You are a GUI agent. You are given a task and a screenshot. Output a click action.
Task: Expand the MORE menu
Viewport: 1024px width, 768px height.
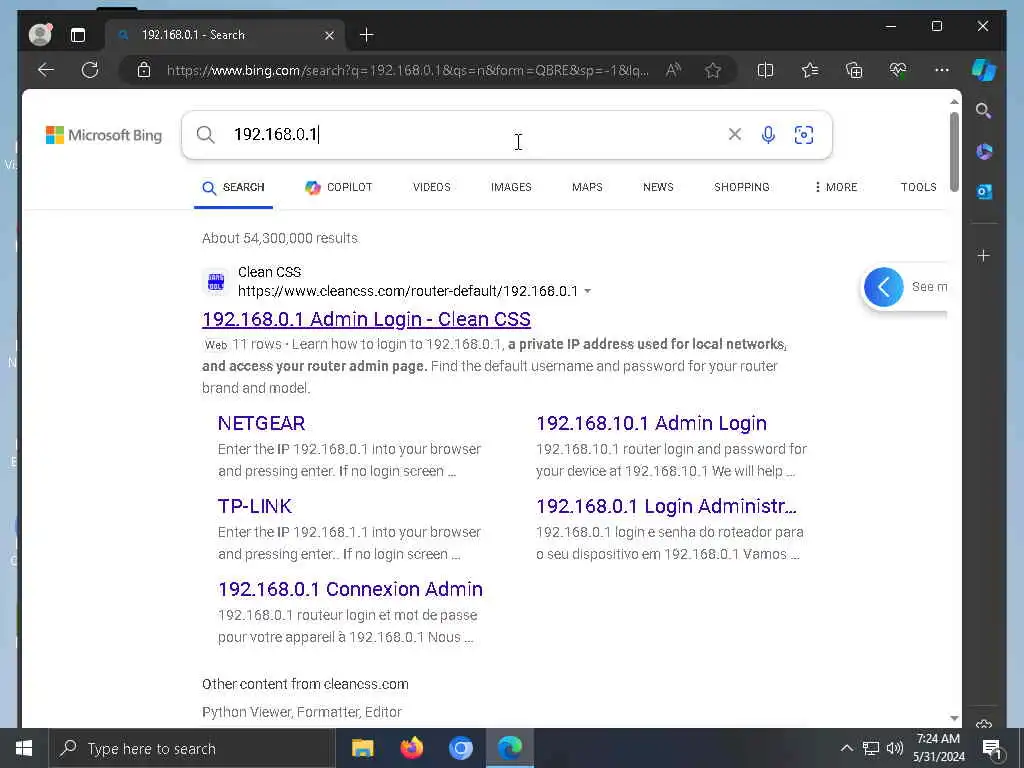pyautogui.click(x=836, y=187)
